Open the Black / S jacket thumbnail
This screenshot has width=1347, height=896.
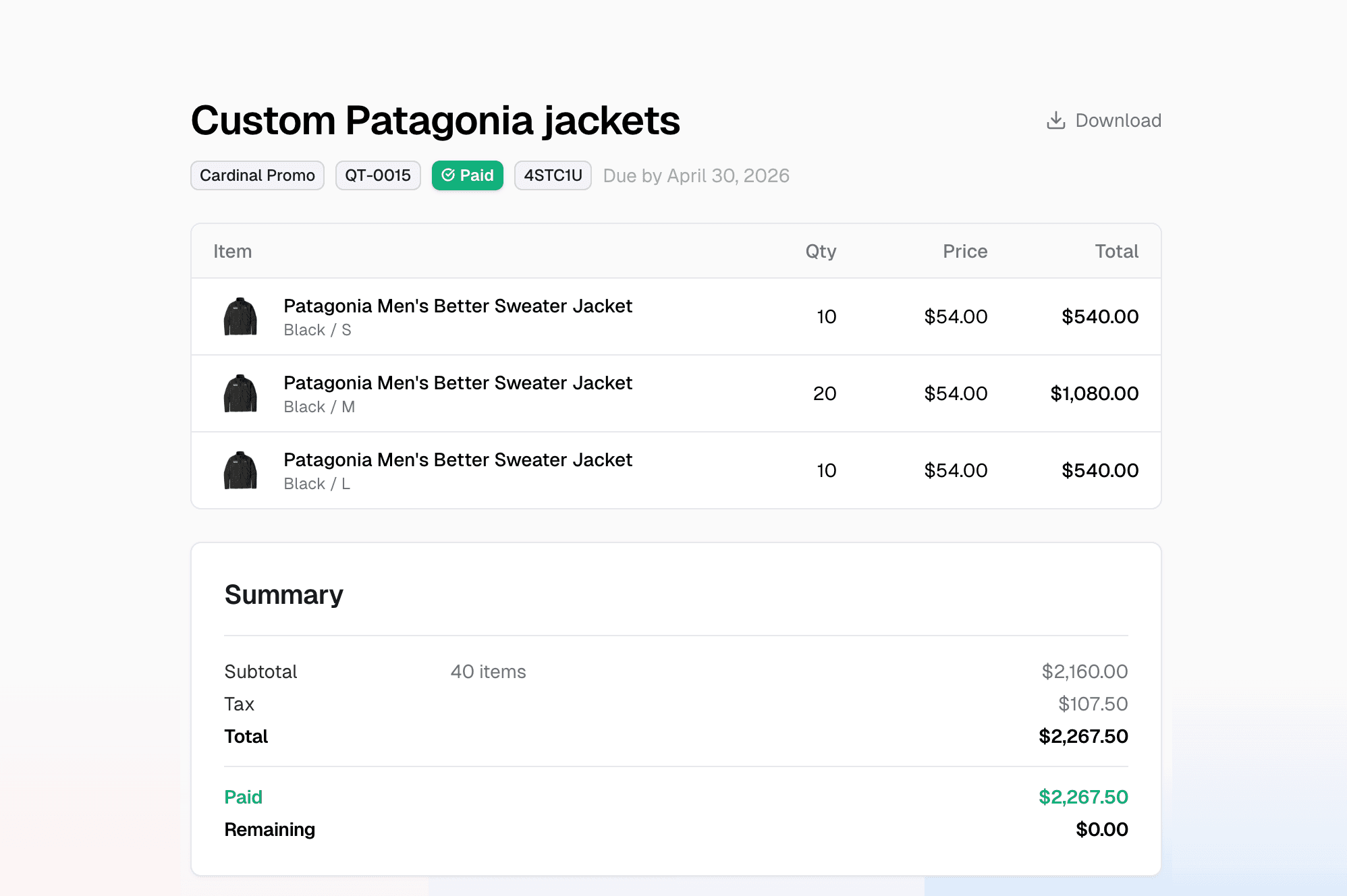click(x=240, y=316)
